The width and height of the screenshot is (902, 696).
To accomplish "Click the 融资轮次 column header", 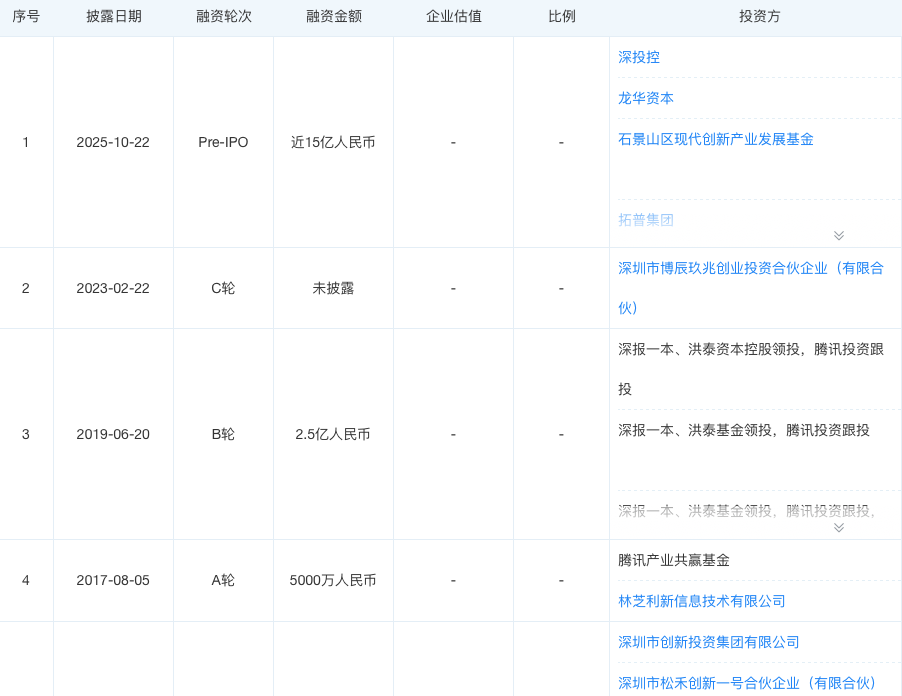I will (x=223, y=16).
